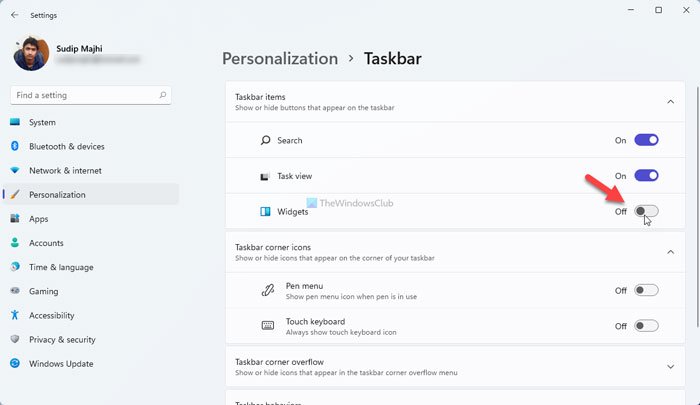The image size is (700, 405).
Task: Click the Windows Update icon
Action: point(15,364)
